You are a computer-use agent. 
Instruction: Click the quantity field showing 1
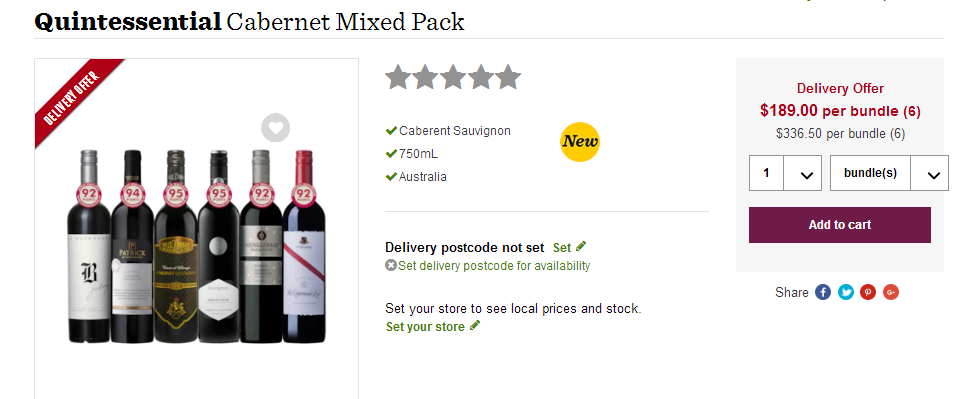(766, 173)
